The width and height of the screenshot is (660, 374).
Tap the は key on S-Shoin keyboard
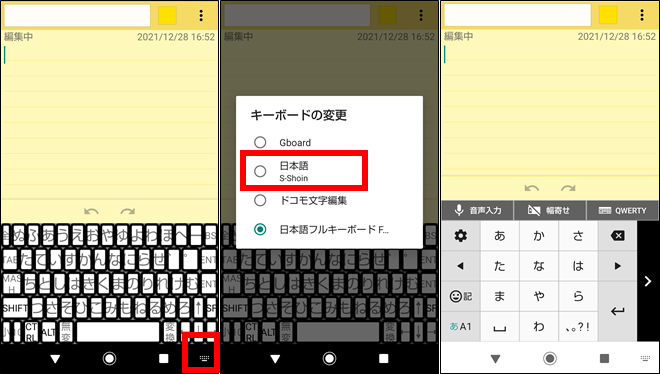tap(578, 266)
